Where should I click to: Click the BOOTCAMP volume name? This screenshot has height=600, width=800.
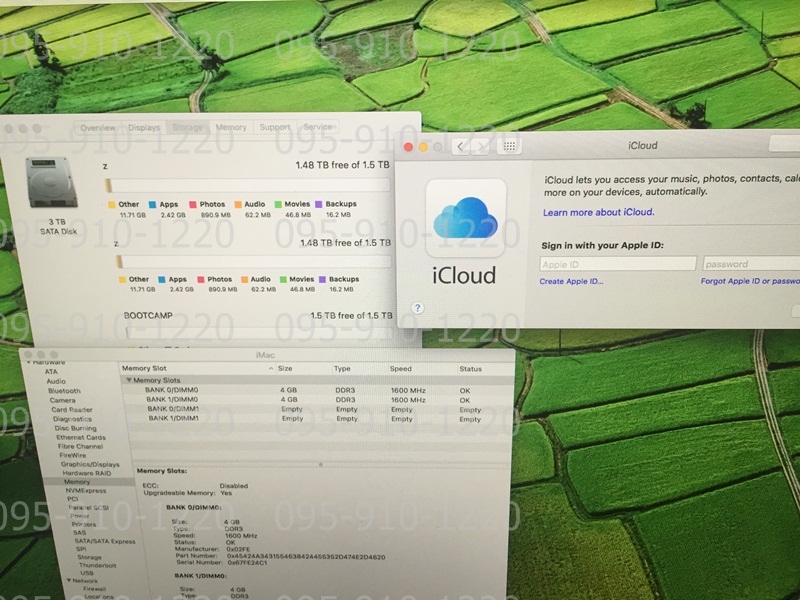point(148,315)
